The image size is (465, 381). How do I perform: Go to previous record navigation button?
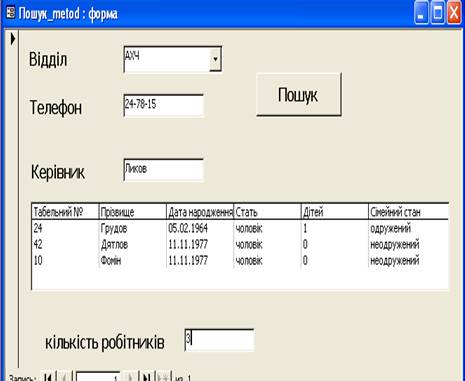coord(65,377)
